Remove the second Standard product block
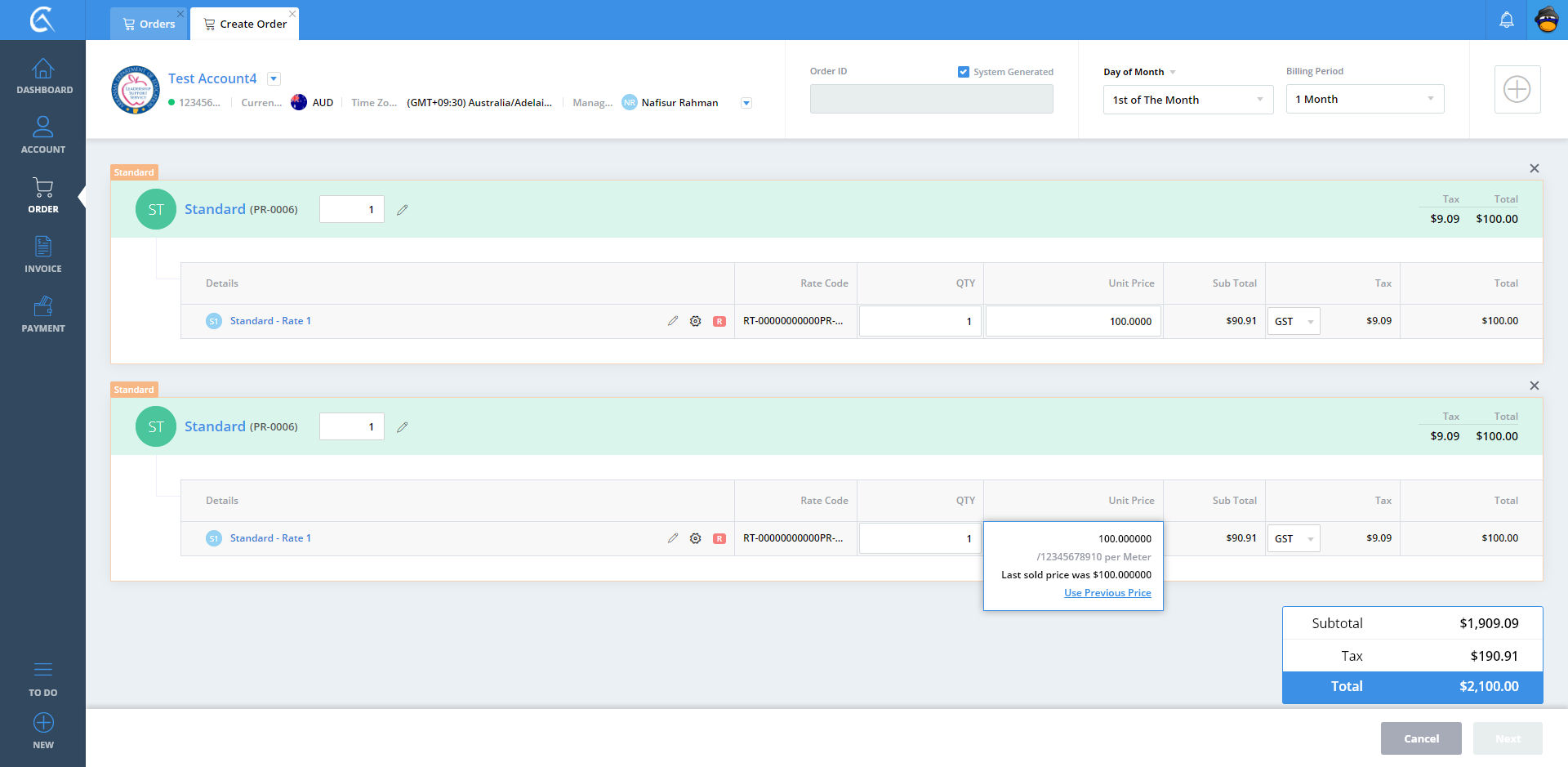Screen dimensions: 1568x767 tap(1534, 386)
